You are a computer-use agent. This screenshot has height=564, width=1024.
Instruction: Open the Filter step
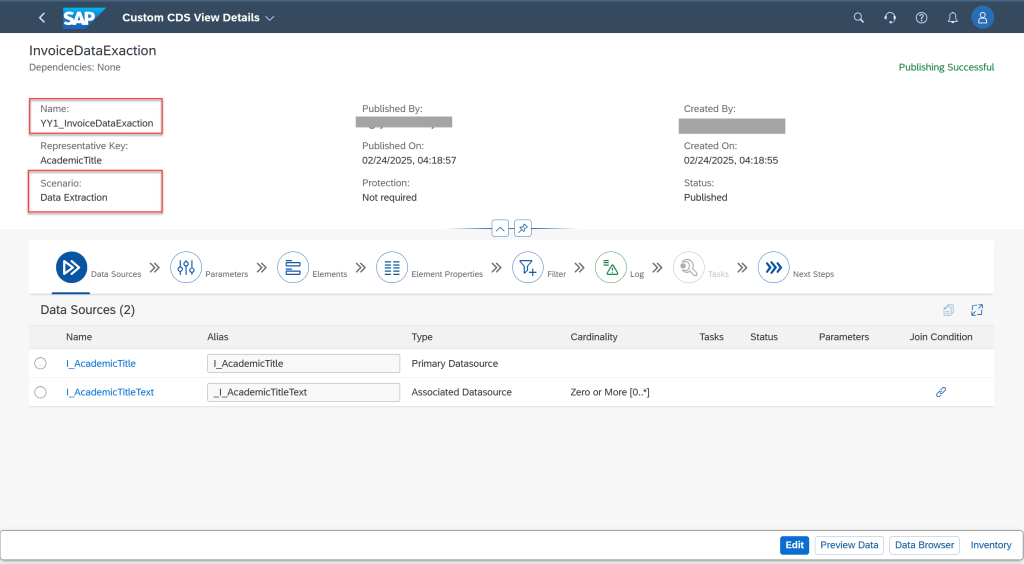pyautogui.click(x=527, y=267)
